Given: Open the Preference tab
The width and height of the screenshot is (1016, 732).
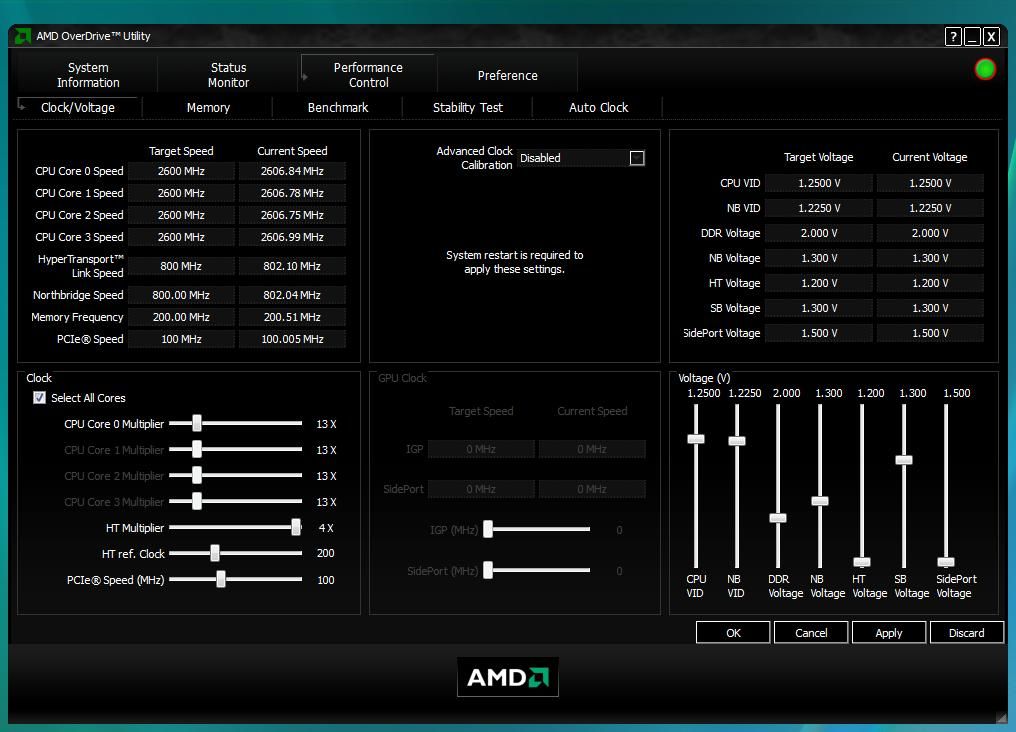Looking at the screenshot, I should coord(507,75).
